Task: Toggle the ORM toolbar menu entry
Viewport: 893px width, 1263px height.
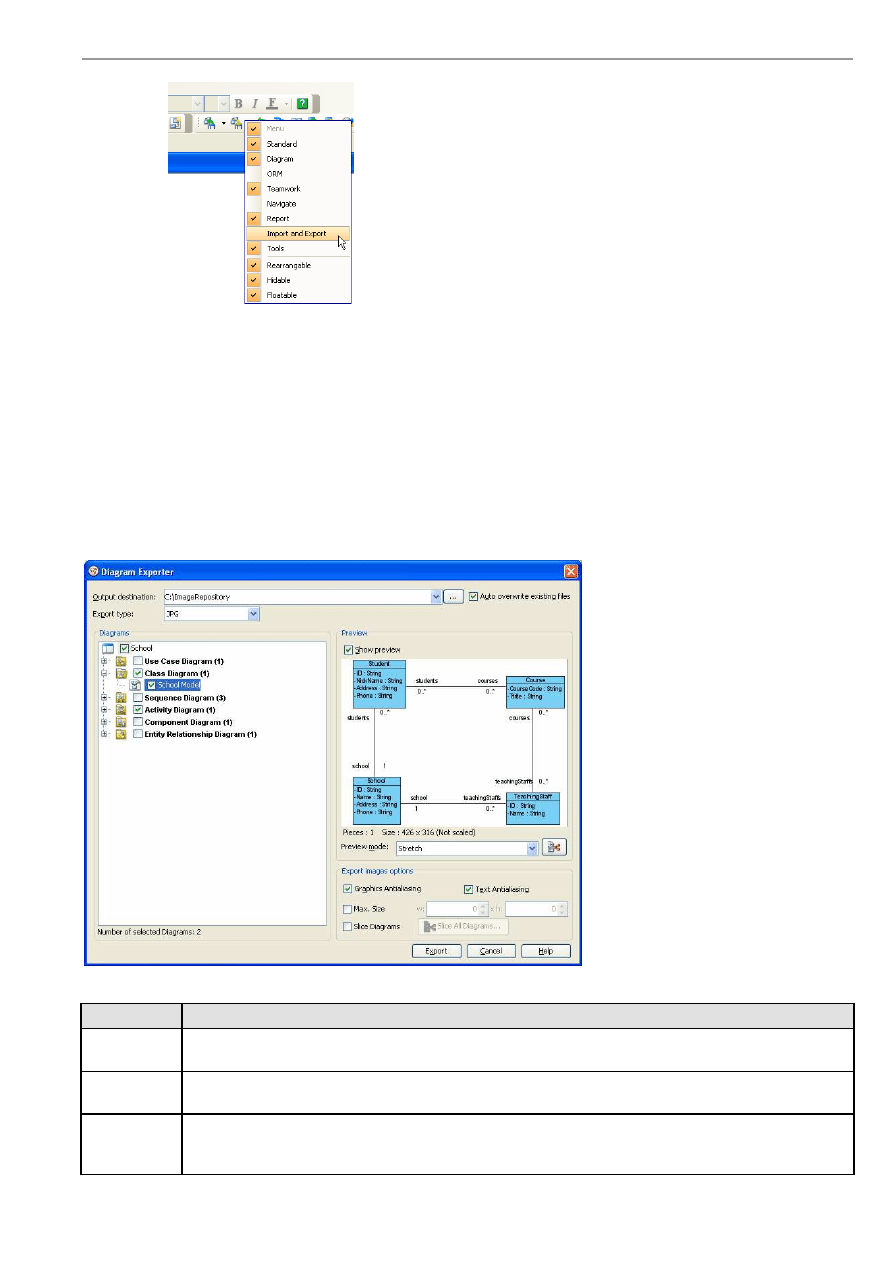Action: click(x=274, y=174)
